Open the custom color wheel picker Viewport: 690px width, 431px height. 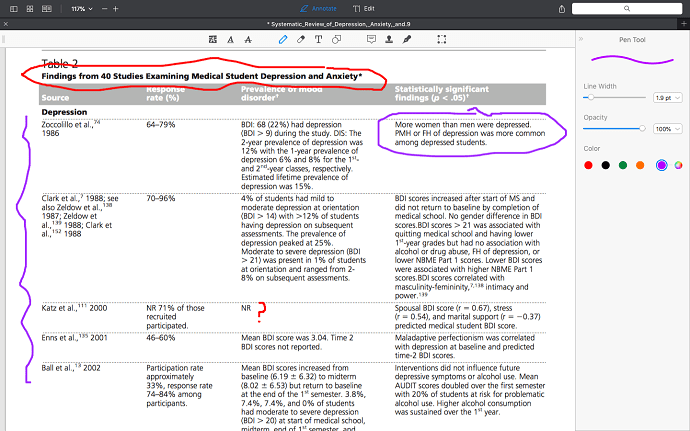pyautogui.click(x=679, y=165)
